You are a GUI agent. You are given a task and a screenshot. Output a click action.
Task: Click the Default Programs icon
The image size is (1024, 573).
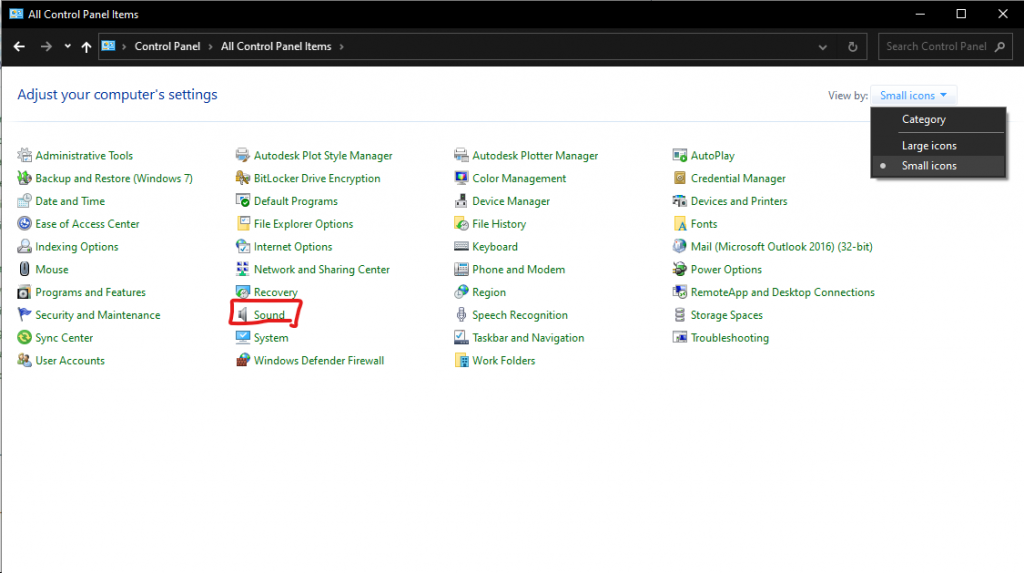click(242, 201)
